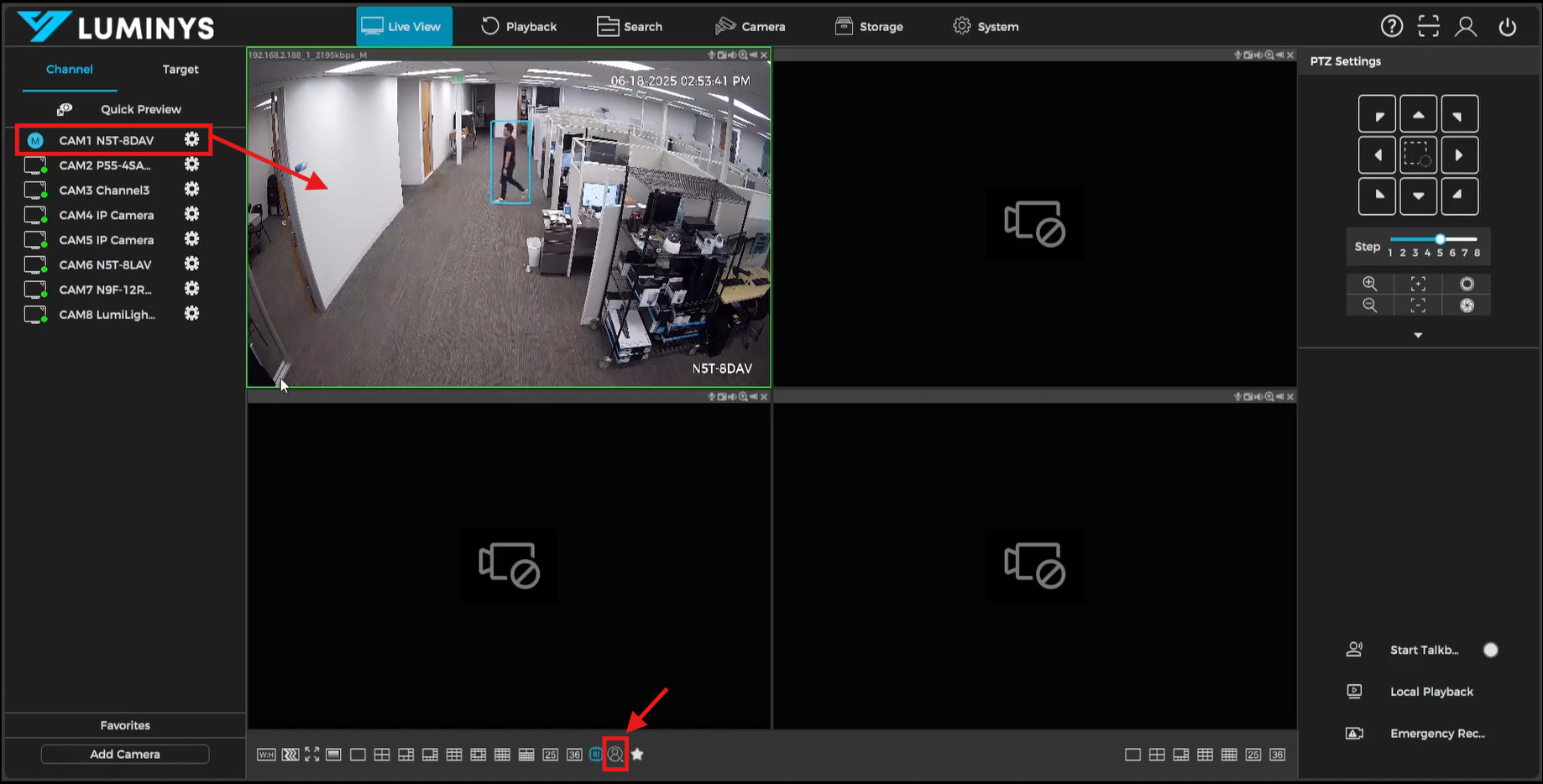The width and height of the screenshot is (1543, 784).
Task: Open the Playback menu
Action: coord(519,27)
